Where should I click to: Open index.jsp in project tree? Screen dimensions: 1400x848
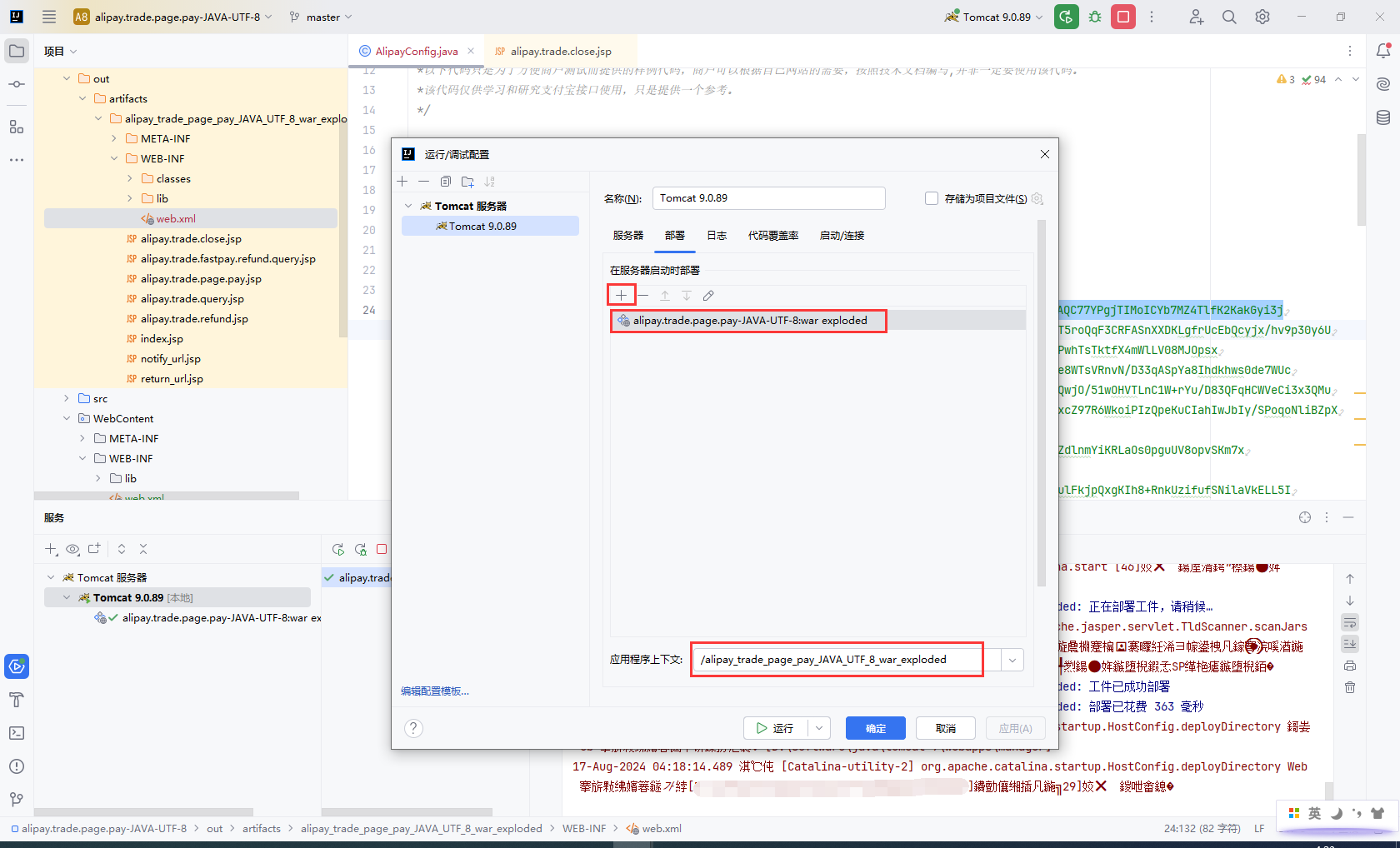coord(162,339)
